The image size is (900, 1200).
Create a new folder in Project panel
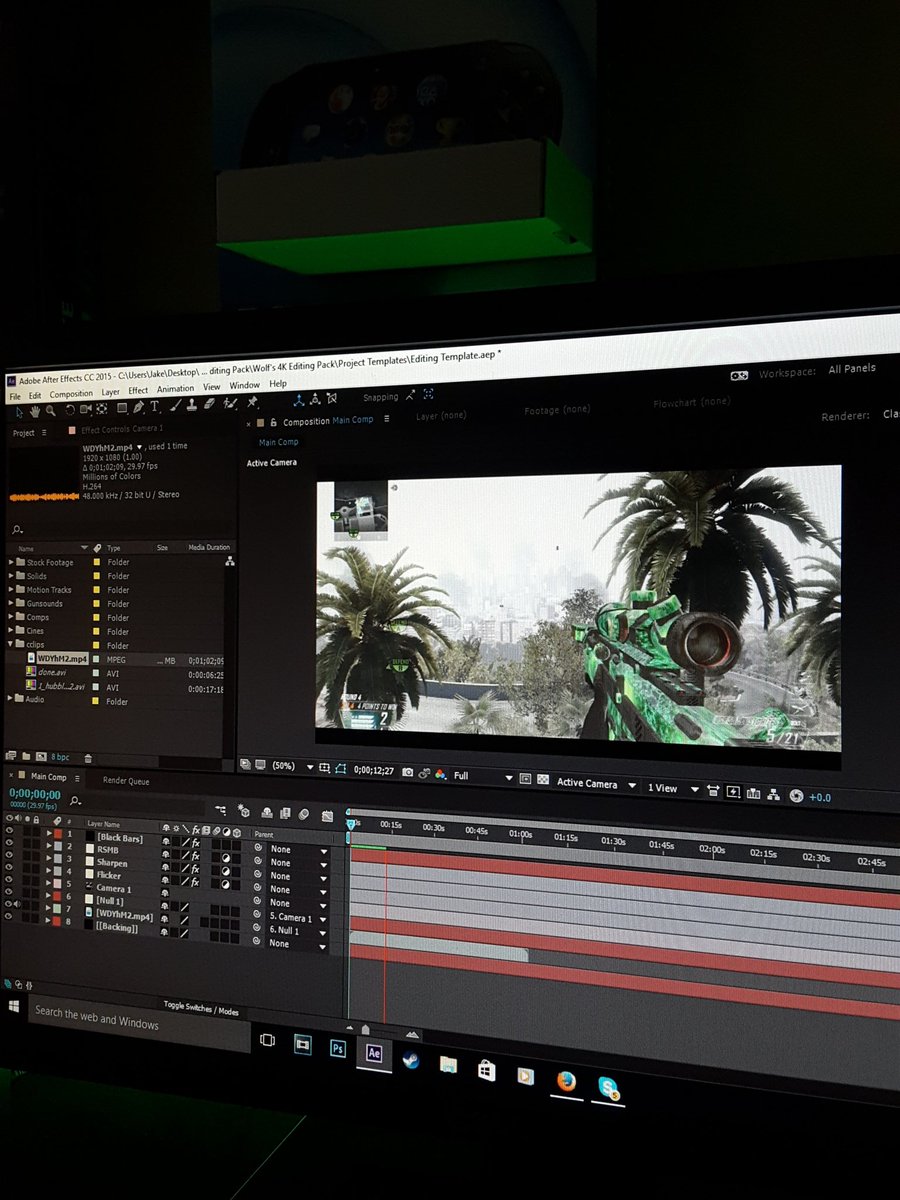(26, 757)
